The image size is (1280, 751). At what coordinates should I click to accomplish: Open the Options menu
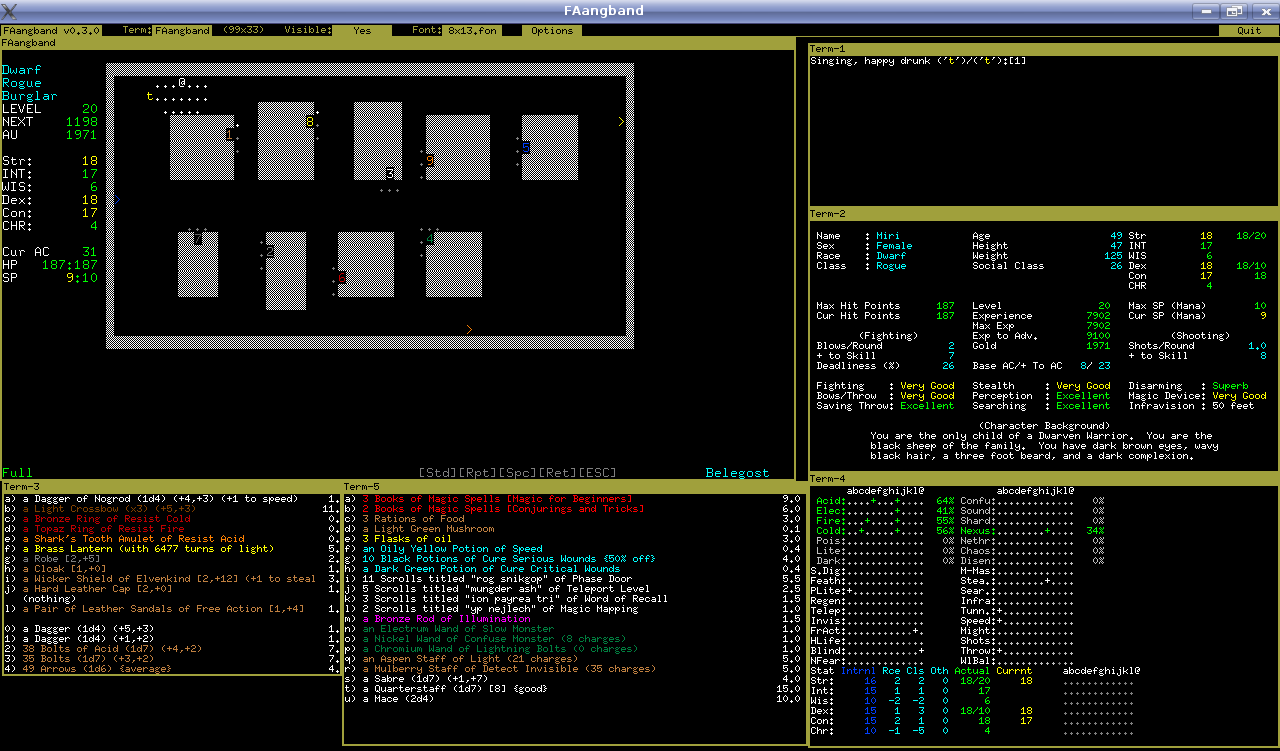[x=552, y=31]
